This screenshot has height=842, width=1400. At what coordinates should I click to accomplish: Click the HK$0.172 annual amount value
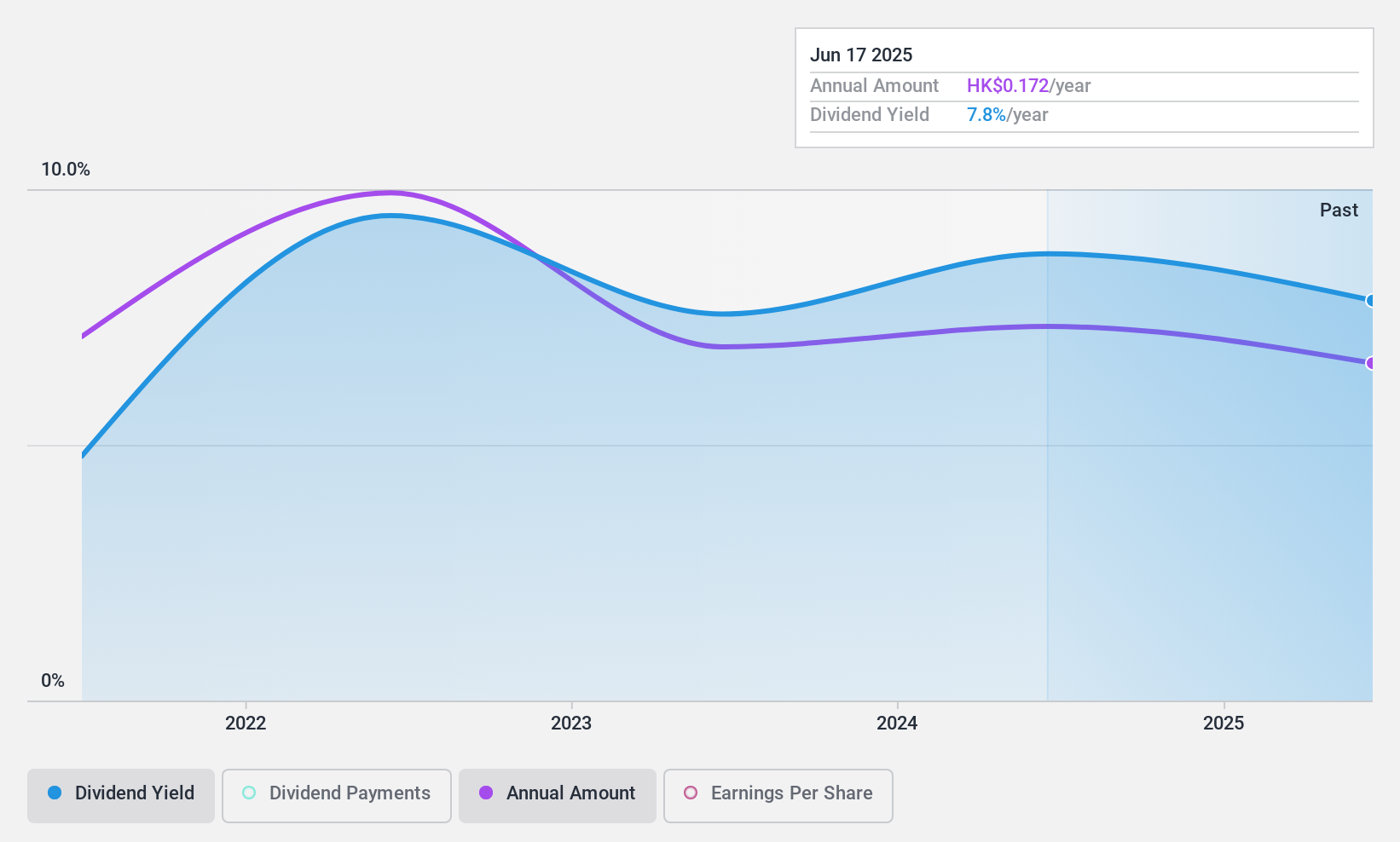1008,86
